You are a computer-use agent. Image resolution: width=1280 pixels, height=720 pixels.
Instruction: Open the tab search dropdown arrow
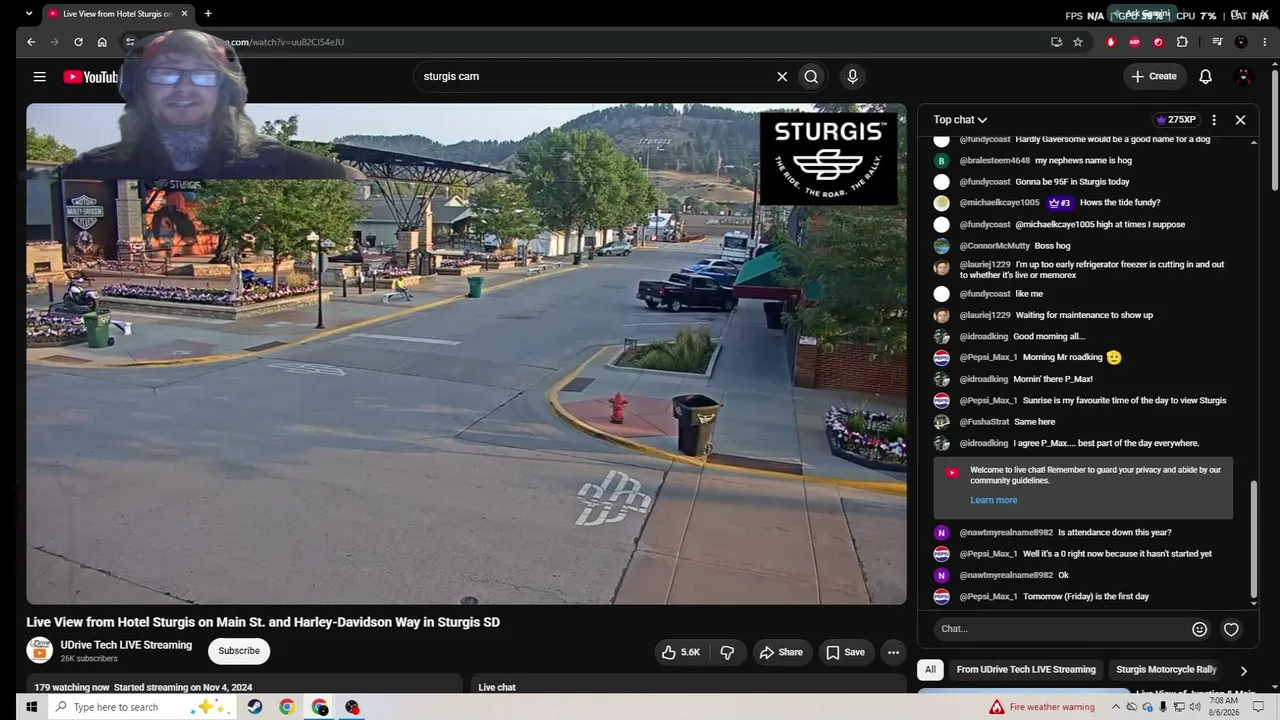pos(28,14)
